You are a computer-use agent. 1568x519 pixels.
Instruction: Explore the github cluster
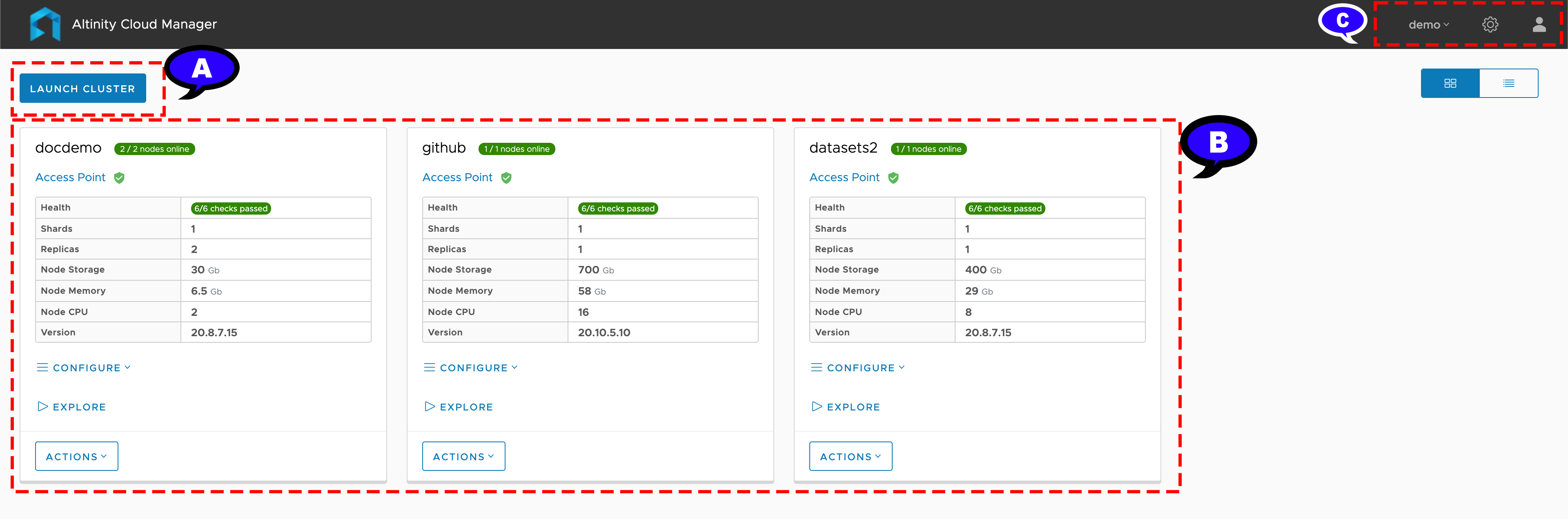pyautogui.click(x=459, y=406)
